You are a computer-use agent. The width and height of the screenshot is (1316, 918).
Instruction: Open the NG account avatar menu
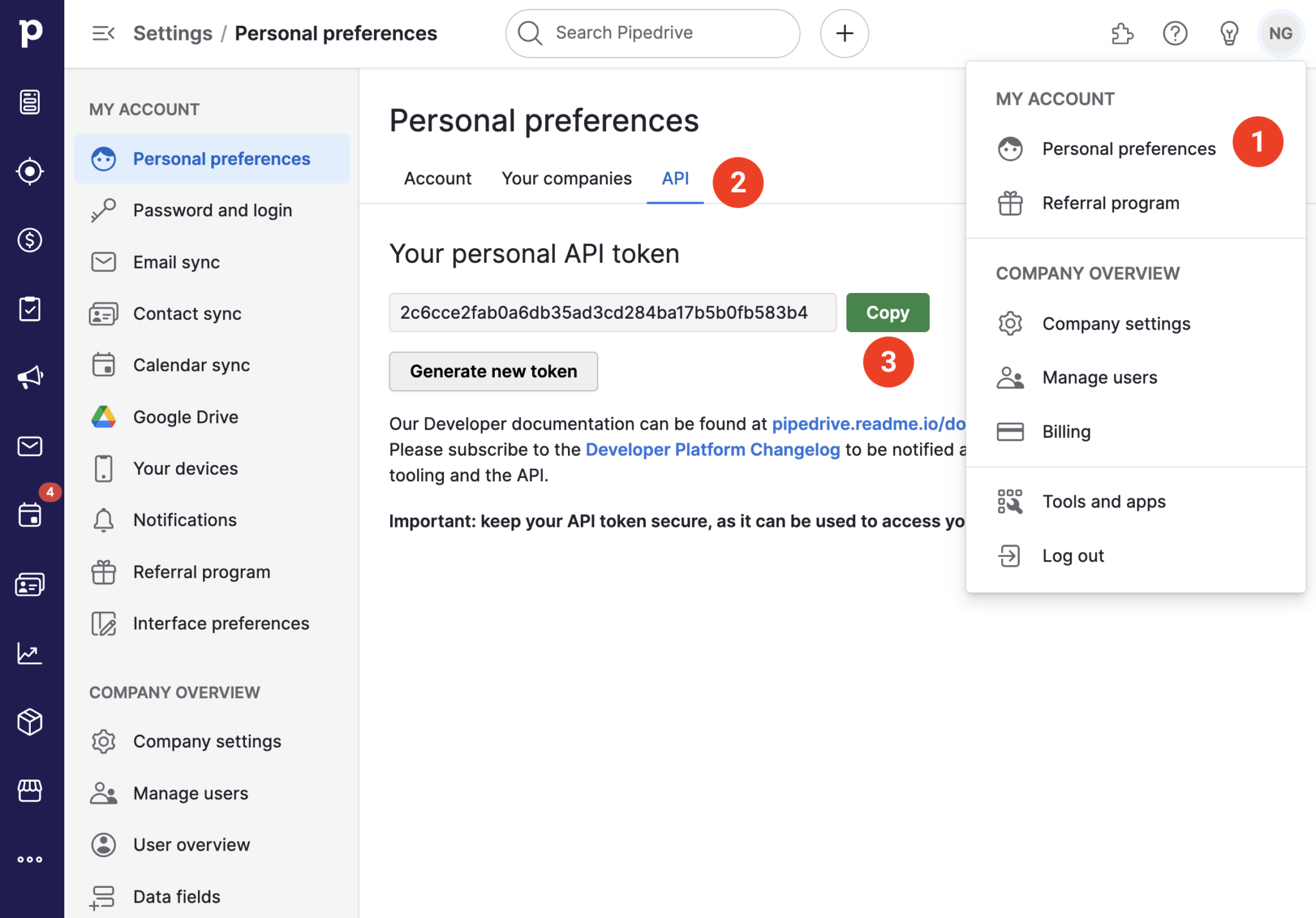tap(1280, 33)
